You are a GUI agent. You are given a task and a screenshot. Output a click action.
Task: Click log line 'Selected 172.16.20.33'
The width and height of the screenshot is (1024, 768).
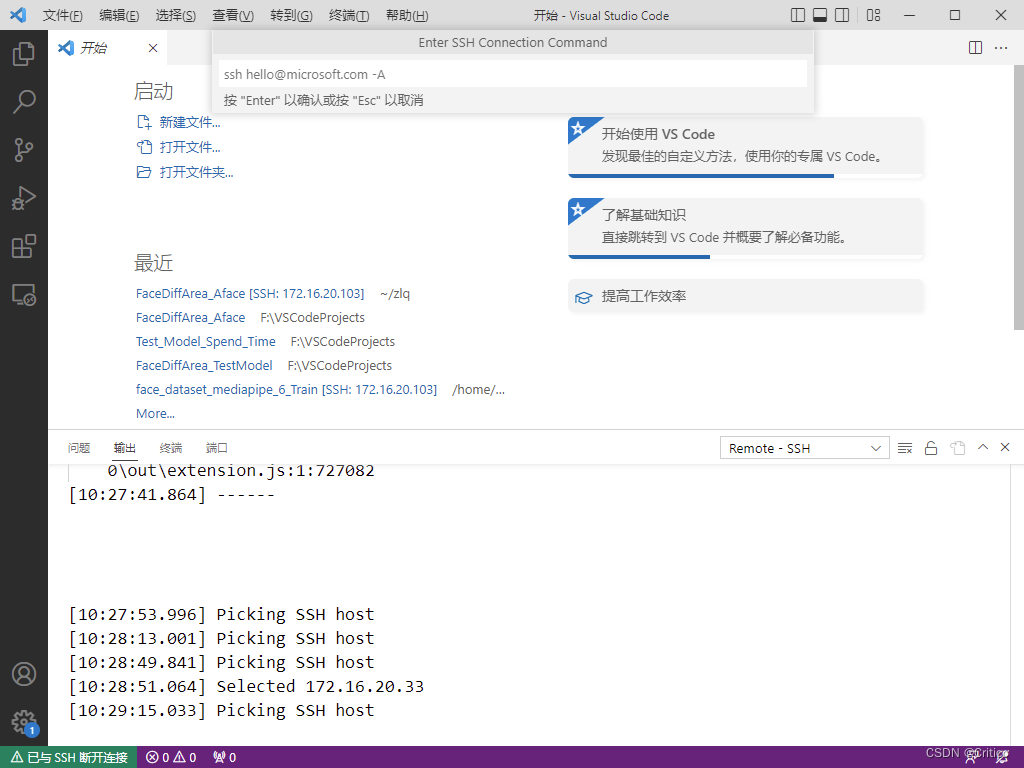[x=320, y=686]
